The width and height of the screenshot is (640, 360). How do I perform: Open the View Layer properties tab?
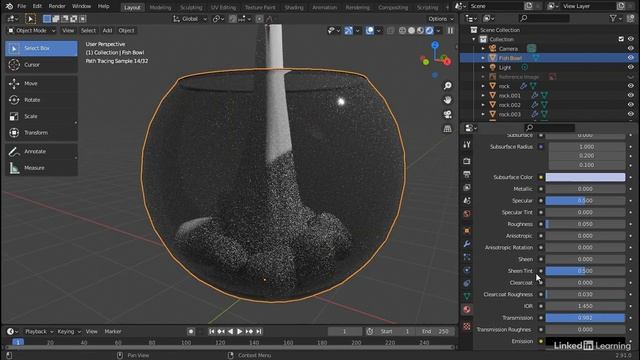click(467, 187)
